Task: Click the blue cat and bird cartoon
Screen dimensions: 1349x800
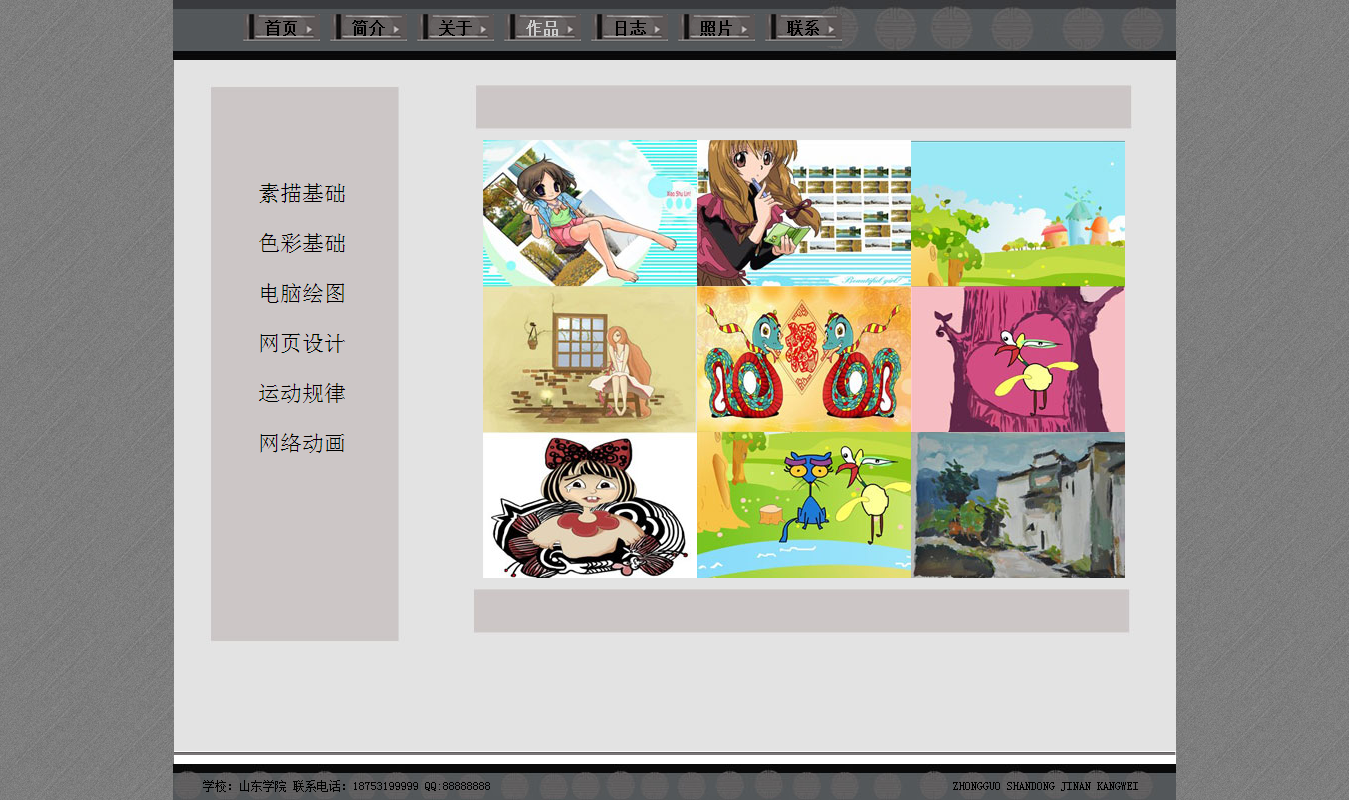Action: (804, 505)
